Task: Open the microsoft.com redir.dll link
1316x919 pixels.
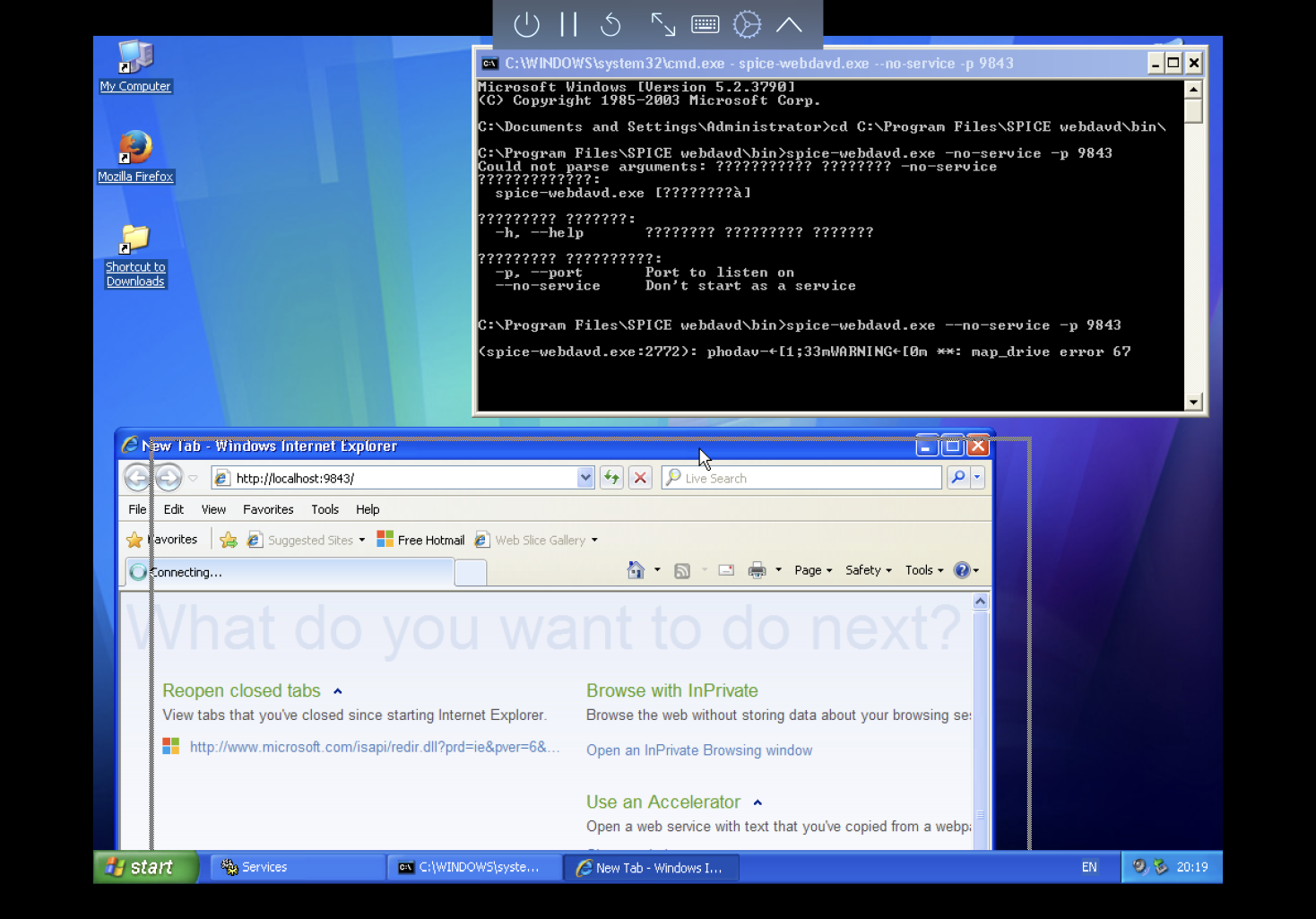Action: coord(375,747)
